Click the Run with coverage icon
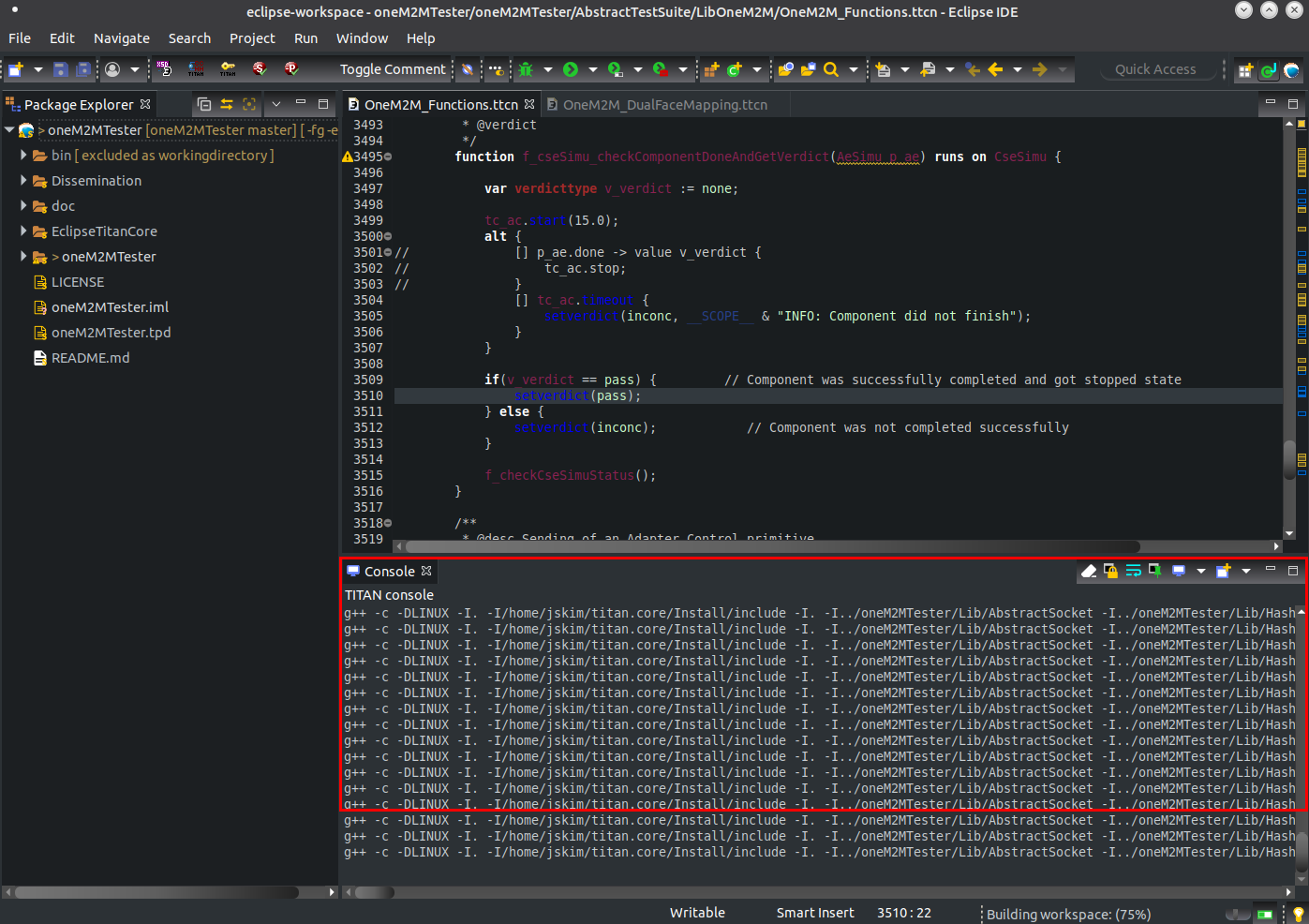 pos(615,69)
